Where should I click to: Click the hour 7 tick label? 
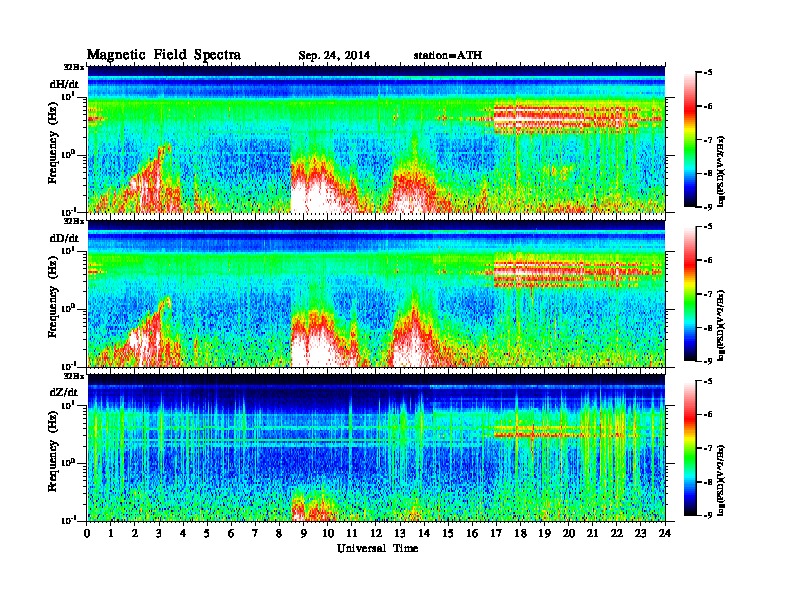click(256, 533)
